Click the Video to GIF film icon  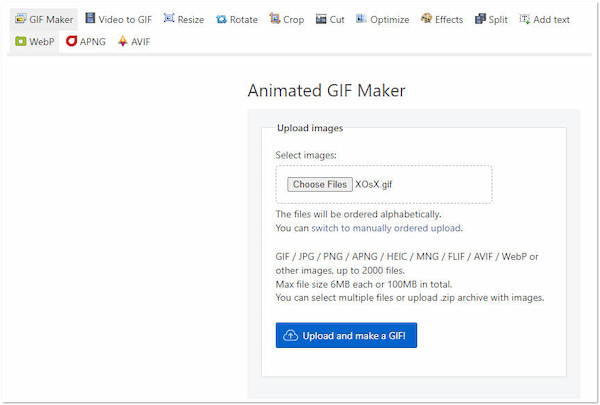click(90, 18)
